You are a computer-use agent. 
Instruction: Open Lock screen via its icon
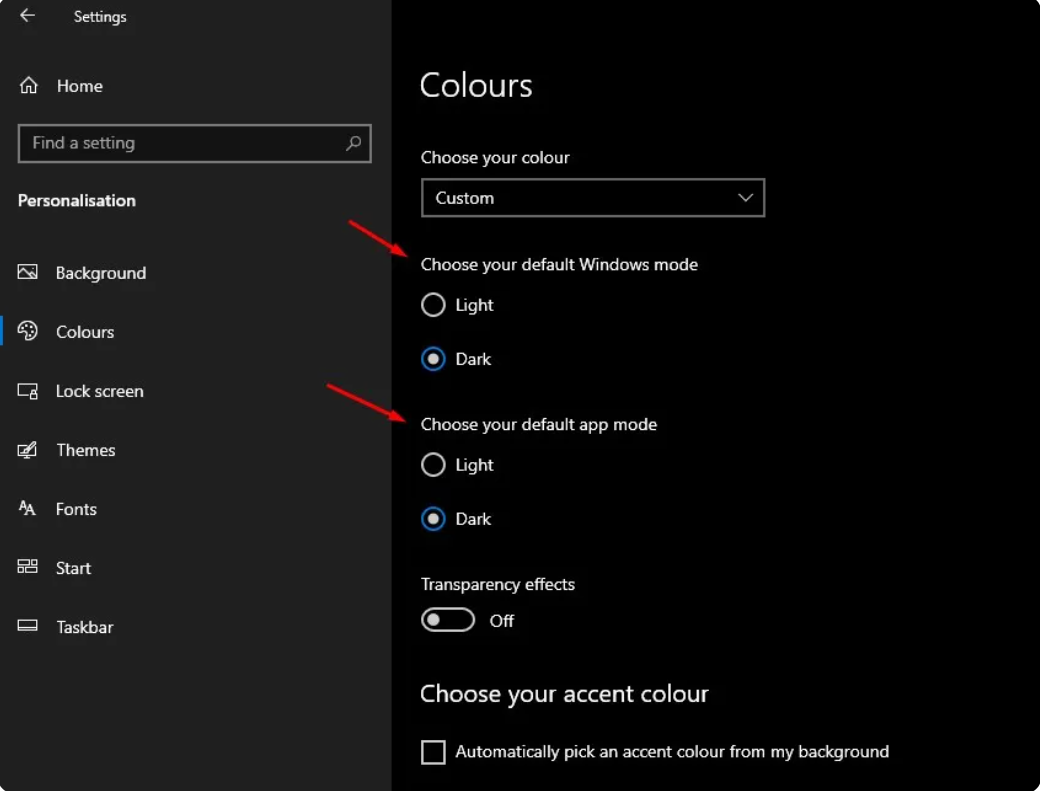coord(28,391)
